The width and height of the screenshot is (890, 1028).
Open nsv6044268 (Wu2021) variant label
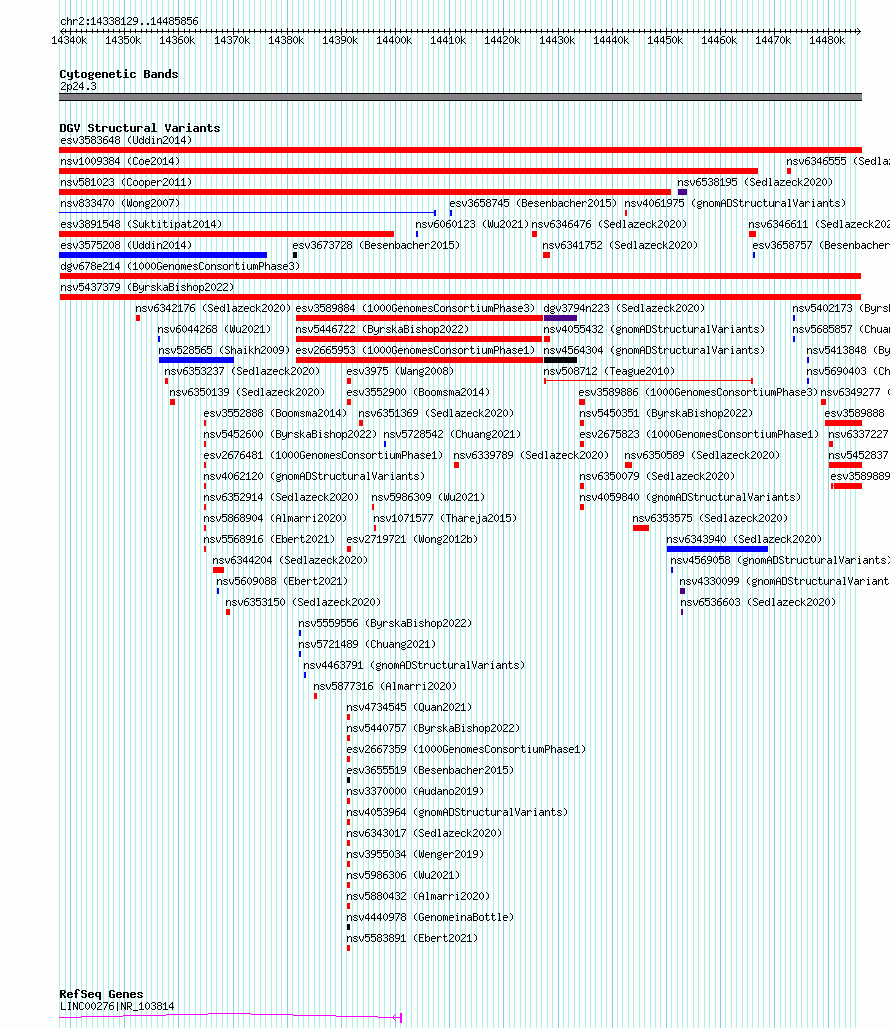(214, 329)
